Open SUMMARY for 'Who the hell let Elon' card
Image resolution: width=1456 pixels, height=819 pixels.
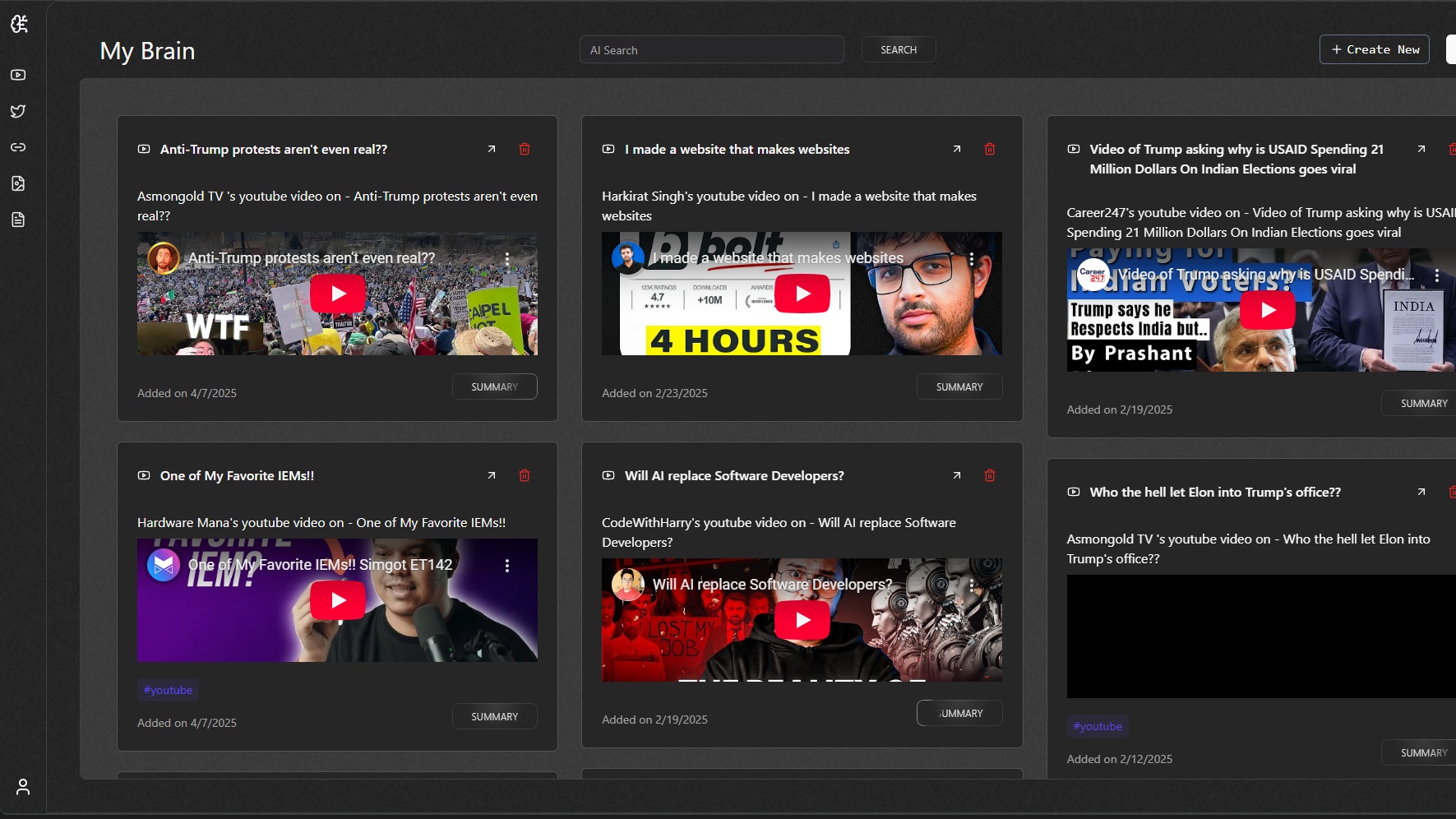pyautogui.click(x=1421, y=752)
